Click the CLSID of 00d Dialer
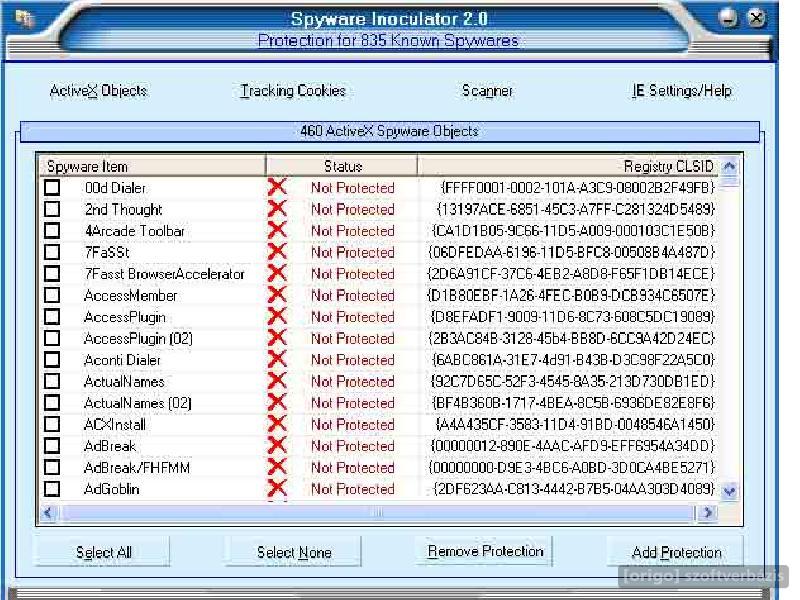 [577, 188]
